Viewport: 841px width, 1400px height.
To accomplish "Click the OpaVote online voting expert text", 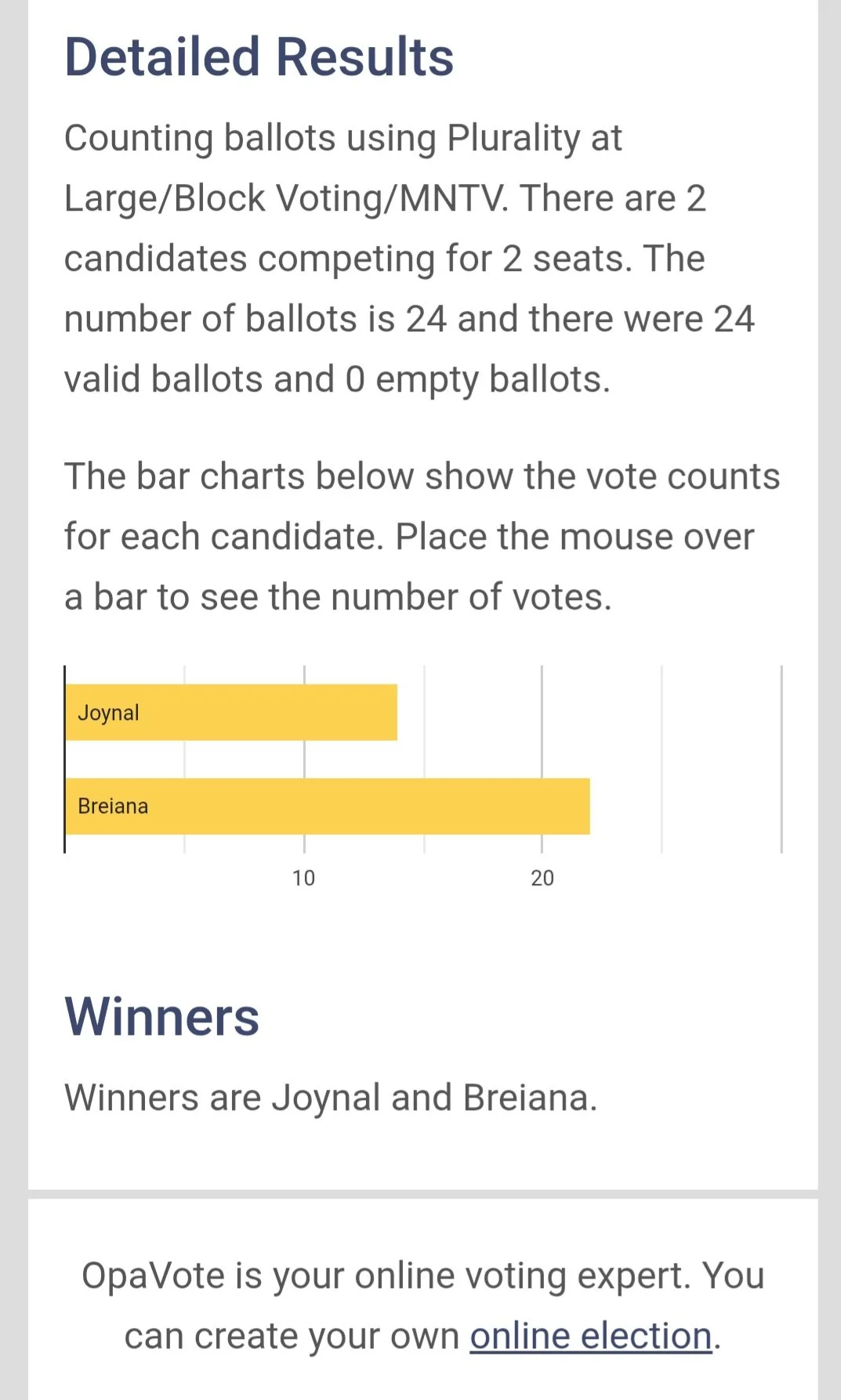I will click(x=422, y=1305).
